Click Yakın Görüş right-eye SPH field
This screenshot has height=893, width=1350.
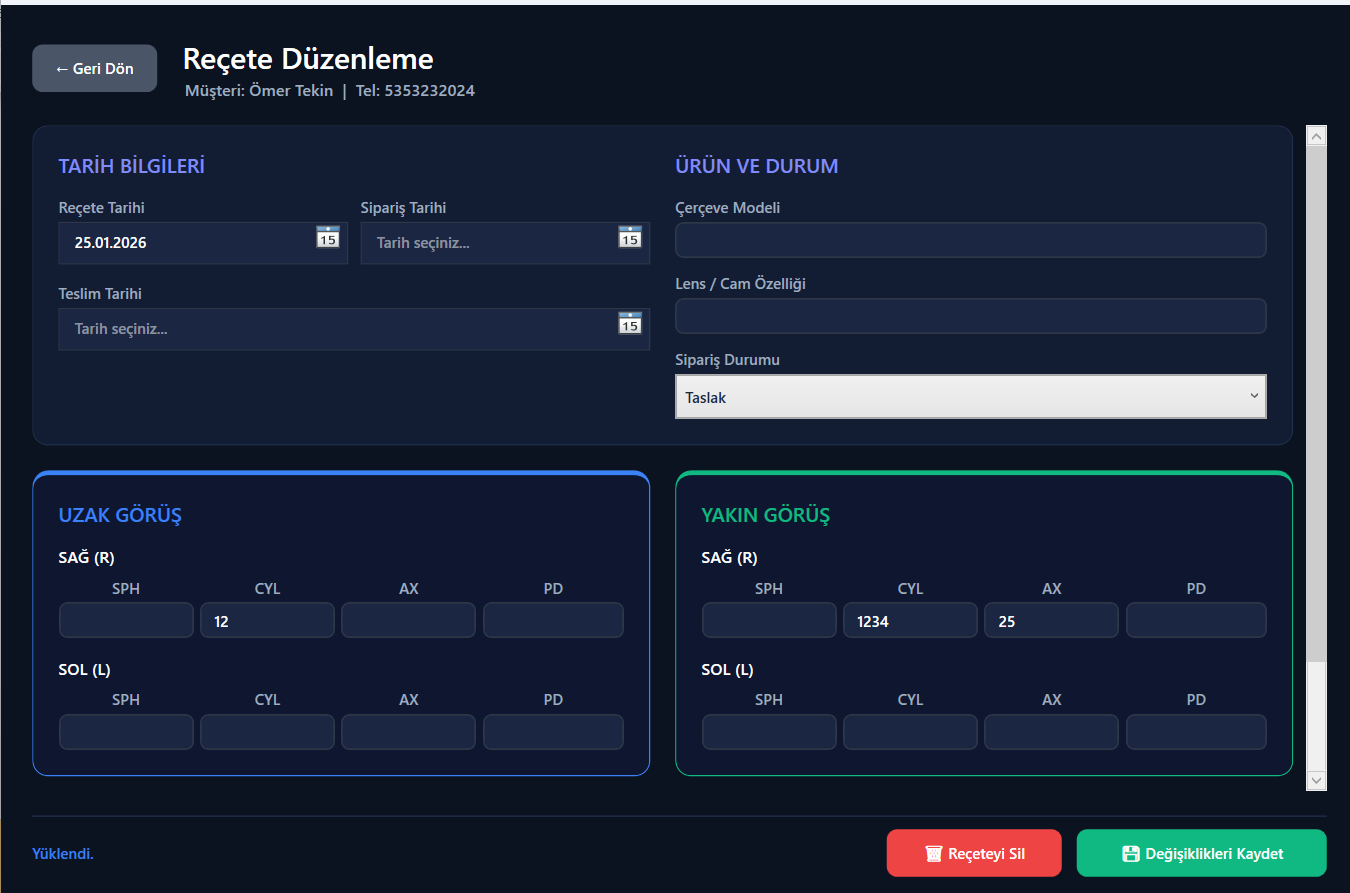(769, 620)
